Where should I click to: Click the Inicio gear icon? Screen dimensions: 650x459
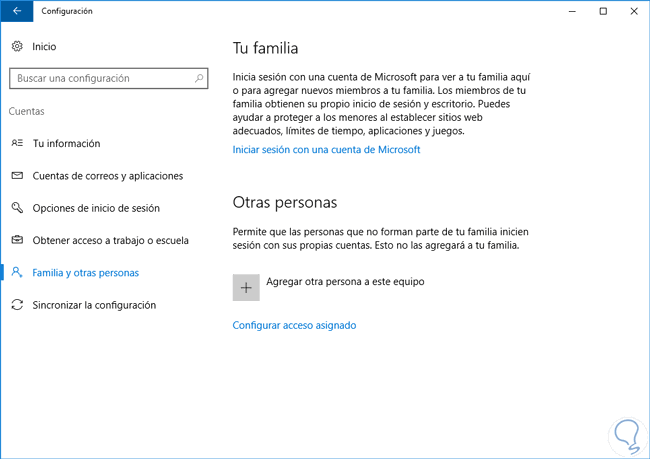[17, 46]
